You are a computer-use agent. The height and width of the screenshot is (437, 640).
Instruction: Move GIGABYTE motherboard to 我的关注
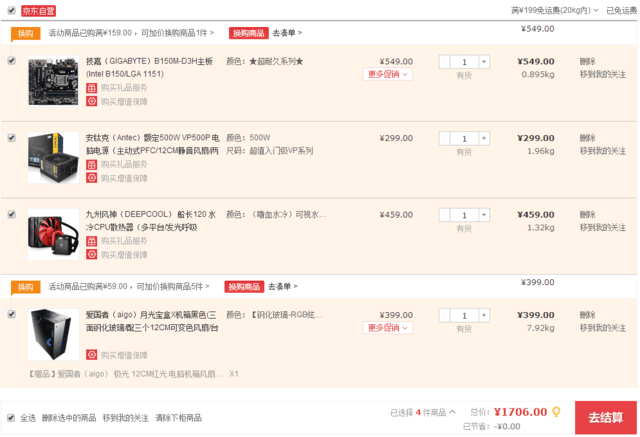[603, 74]
